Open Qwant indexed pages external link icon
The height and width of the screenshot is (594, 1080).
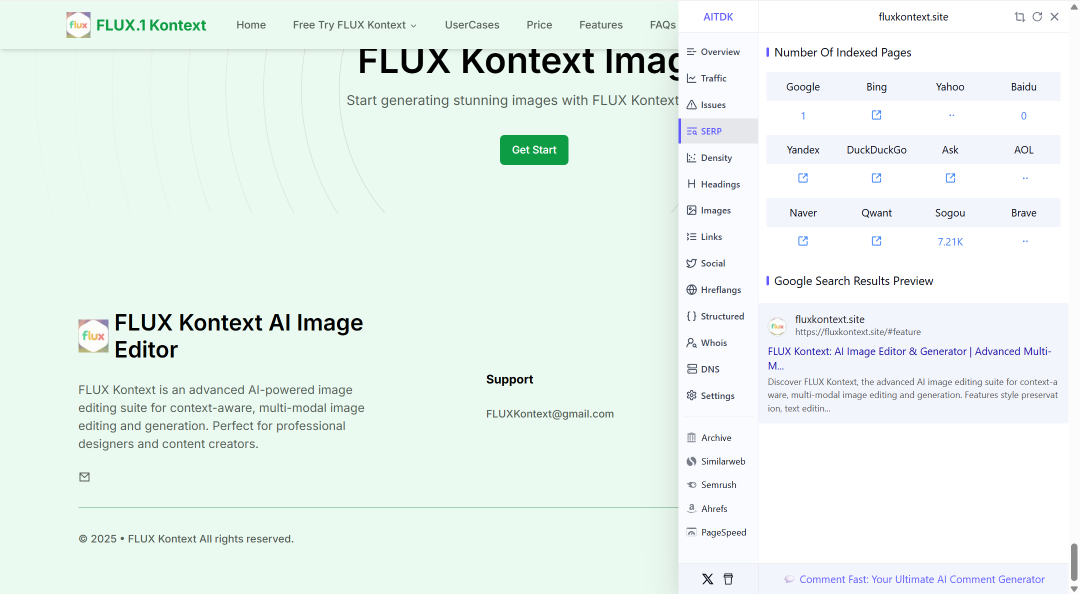point(876,241)
